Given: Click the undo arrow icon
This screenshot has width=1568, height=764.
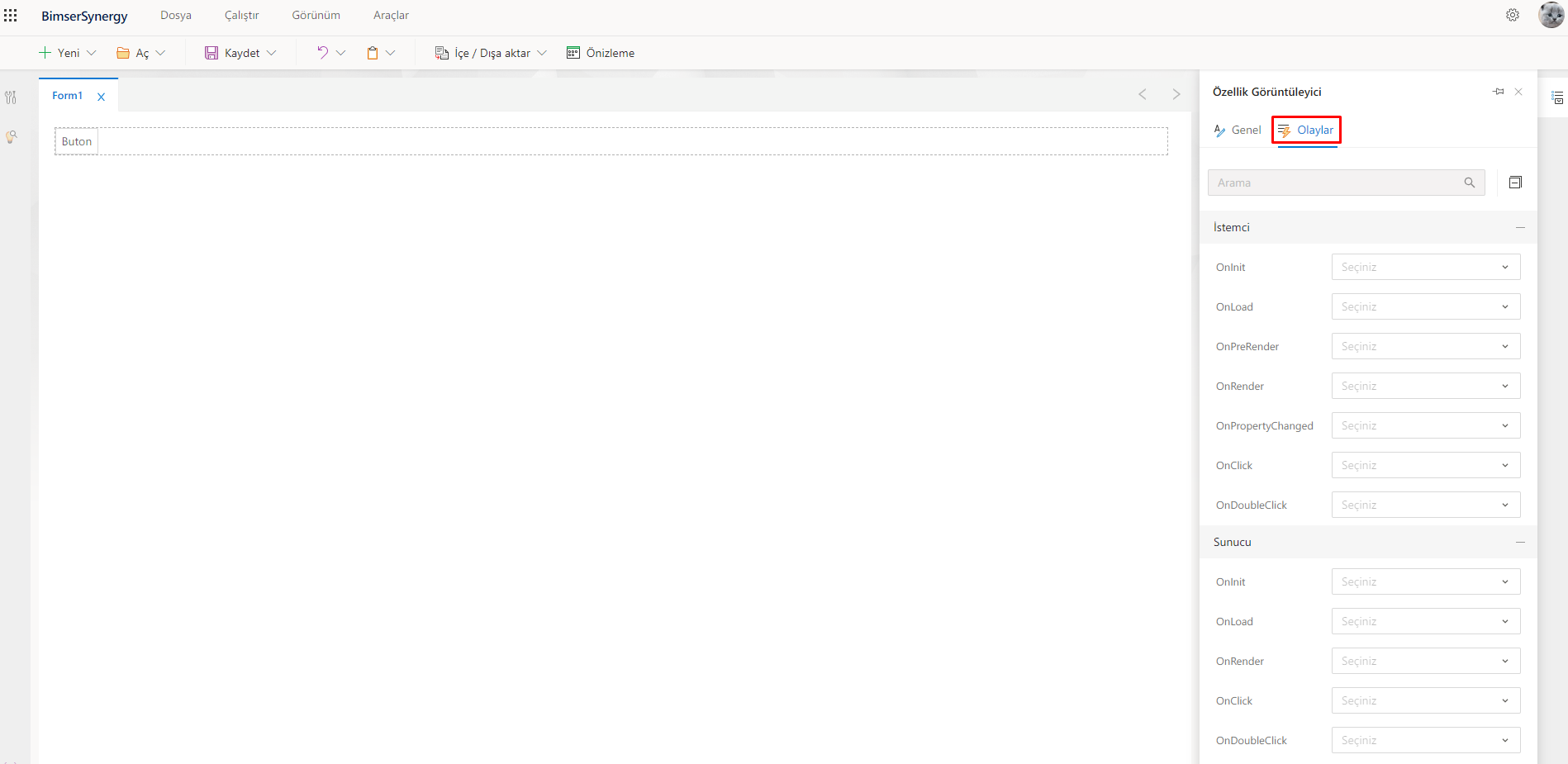Looking at the screenshot, I should coord(322,53).
